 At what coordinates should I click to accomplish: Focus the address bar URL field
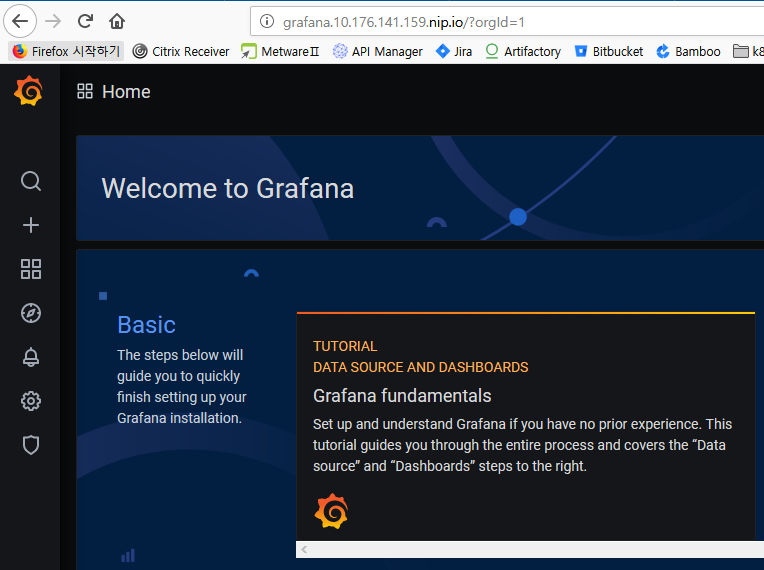click(x=507, y=22)
